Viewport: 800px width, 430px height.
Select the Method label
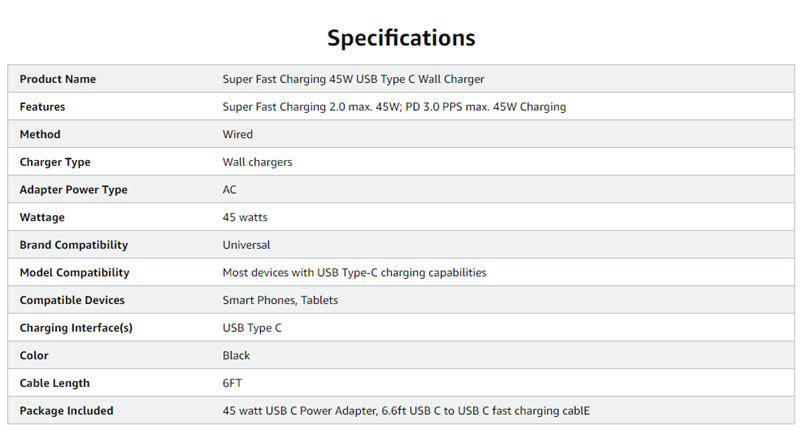(x=40, y=134)
